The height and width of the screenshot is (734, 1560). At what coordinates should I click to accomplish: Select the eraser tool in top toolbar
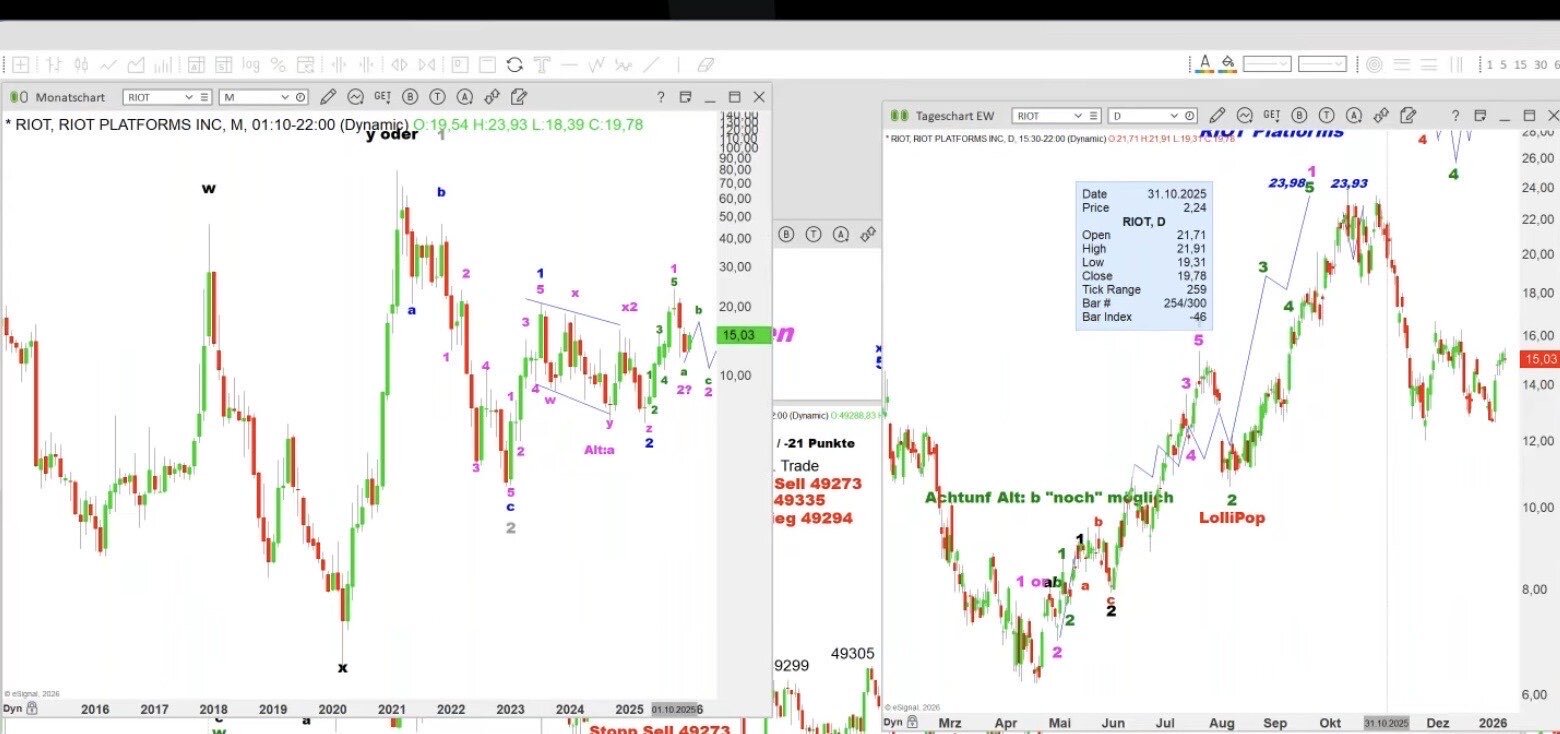(706, 65)
